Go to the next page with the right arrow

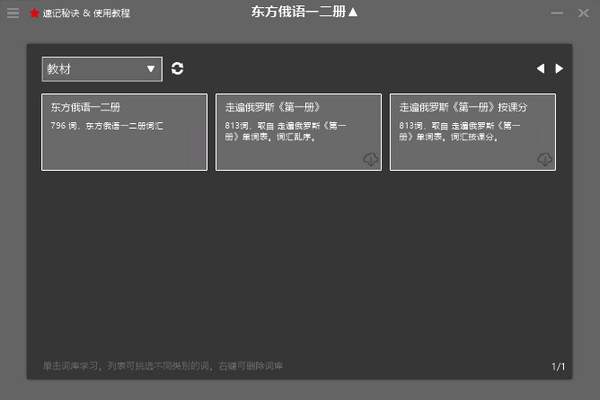[559, 69]
